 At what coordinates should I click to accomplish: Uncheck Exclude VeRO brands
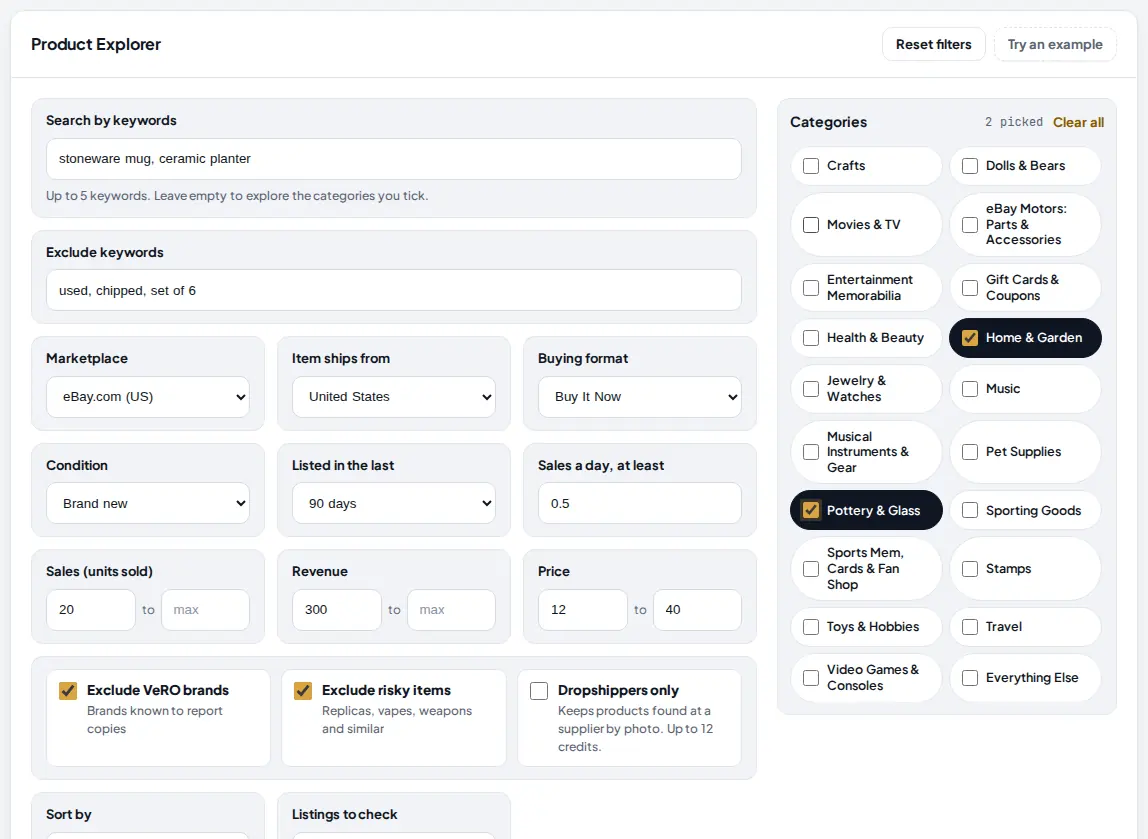coord(68,690)
